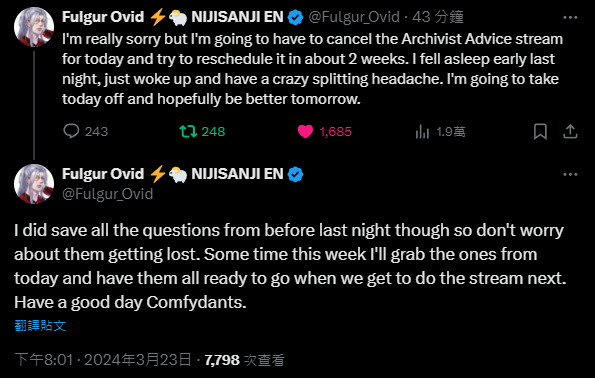Click the 248 retweet count

pyautogui.click(x=213, y=132)
